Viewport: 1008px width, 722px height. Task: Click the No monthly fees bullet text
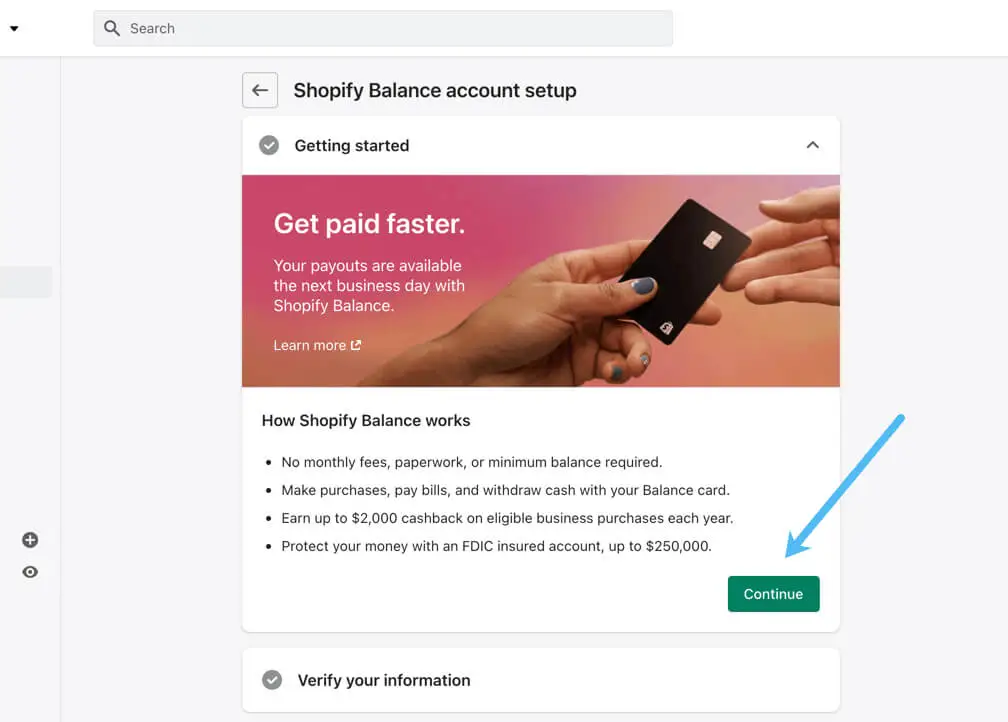472,462
